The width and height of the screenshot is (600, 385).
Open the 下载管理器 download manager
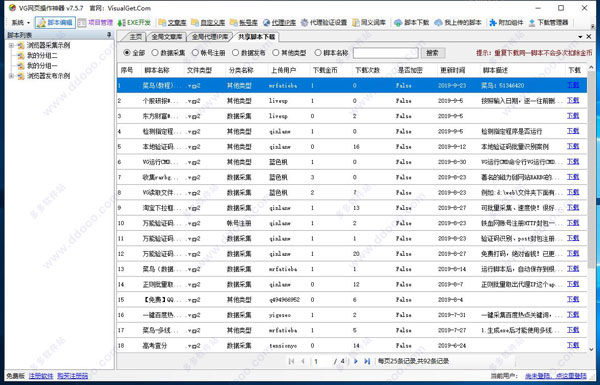[x=548, y=23]
